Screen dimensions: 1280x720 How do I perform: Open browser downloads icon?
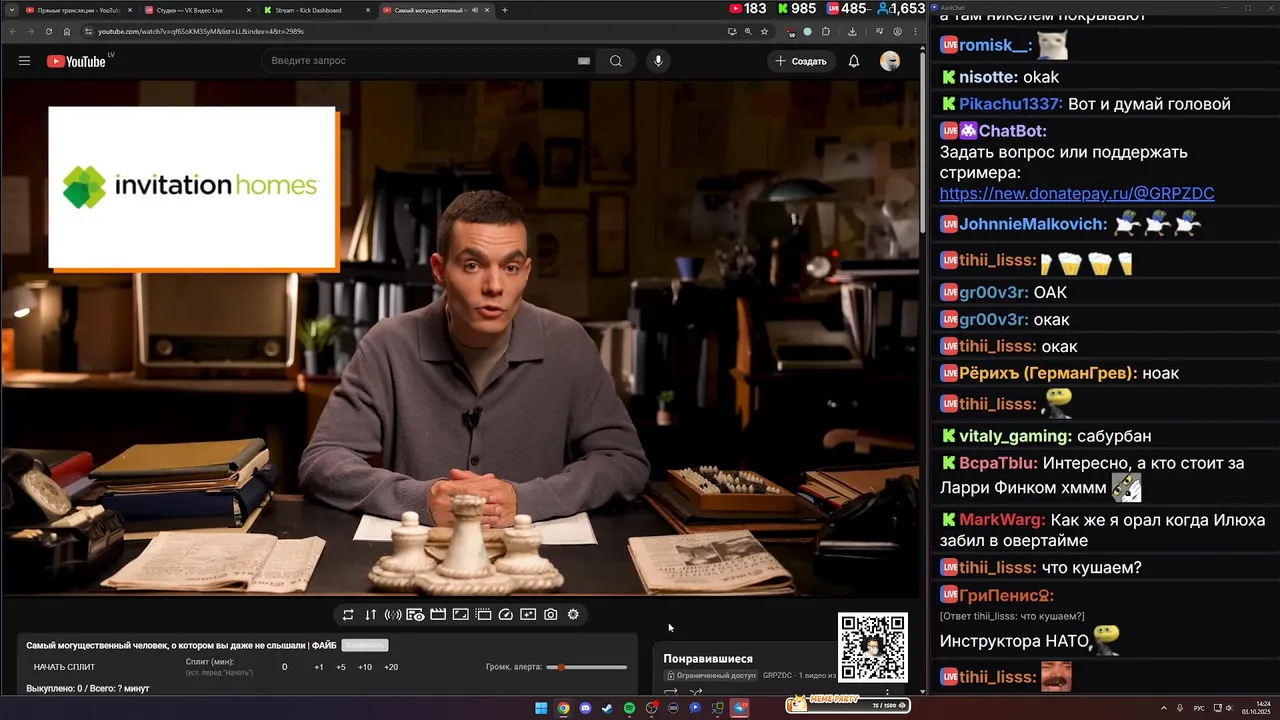pyautogui.click(x=852, y=31)
